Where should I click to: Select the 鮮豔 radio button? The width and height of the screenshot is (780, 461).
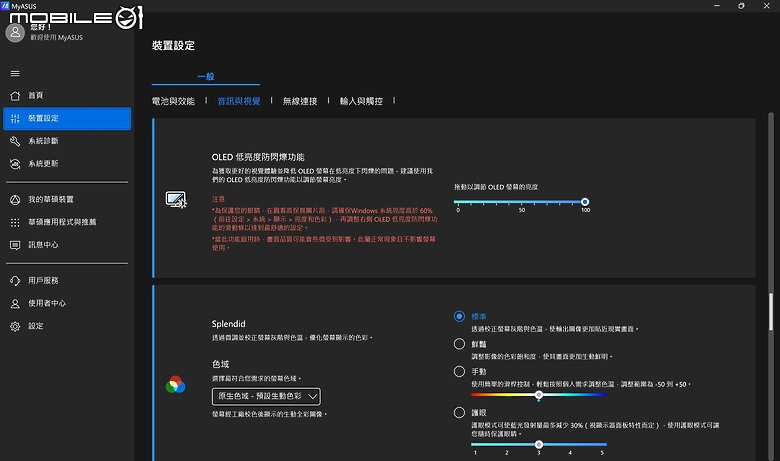[459, 344]
